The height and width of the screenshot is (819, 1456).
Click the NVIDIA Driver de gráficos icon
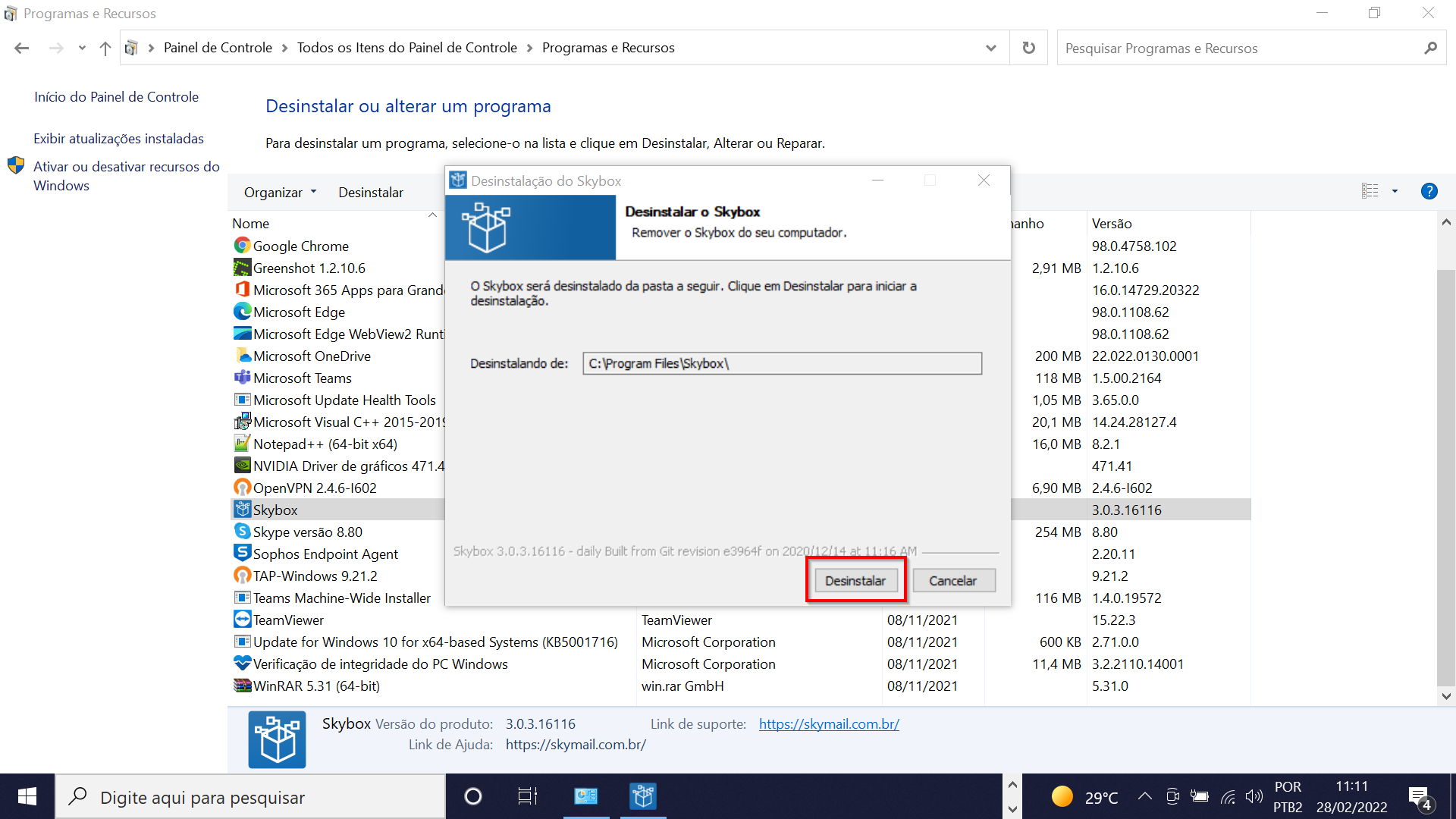pyautogui.click(x=242, y=466)
